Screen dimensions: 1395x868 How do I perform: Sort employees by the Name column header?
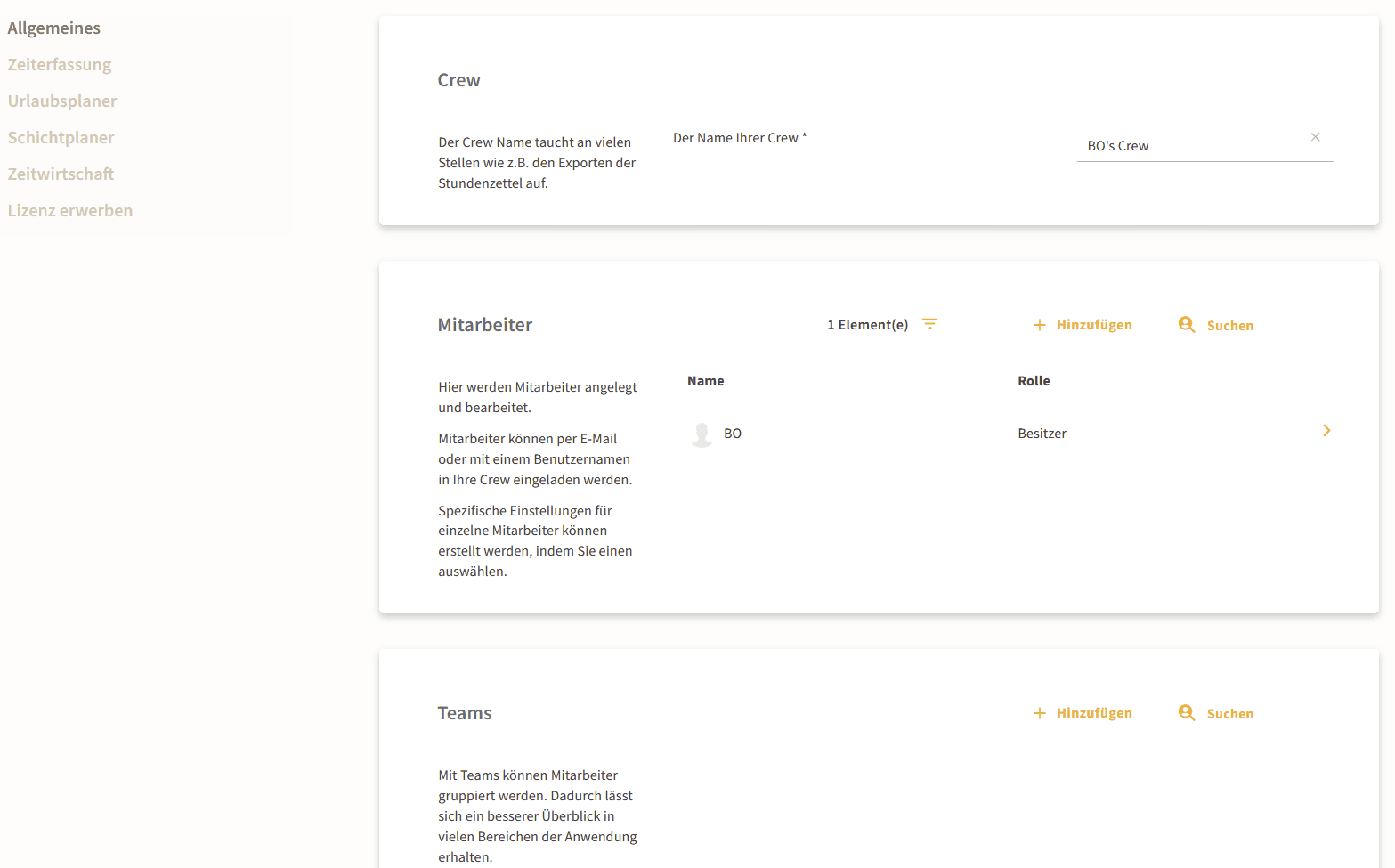[705, 381]
